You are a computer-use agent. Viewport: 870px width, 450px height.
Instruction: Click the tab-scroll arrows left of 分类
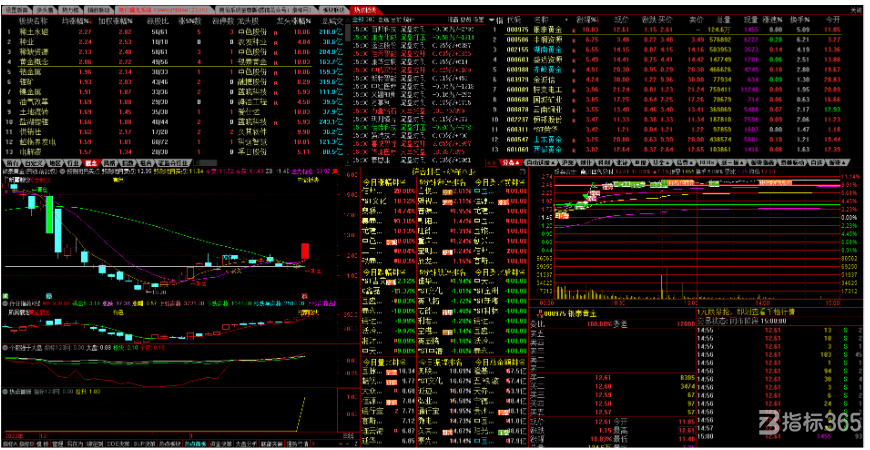[489, 163]
